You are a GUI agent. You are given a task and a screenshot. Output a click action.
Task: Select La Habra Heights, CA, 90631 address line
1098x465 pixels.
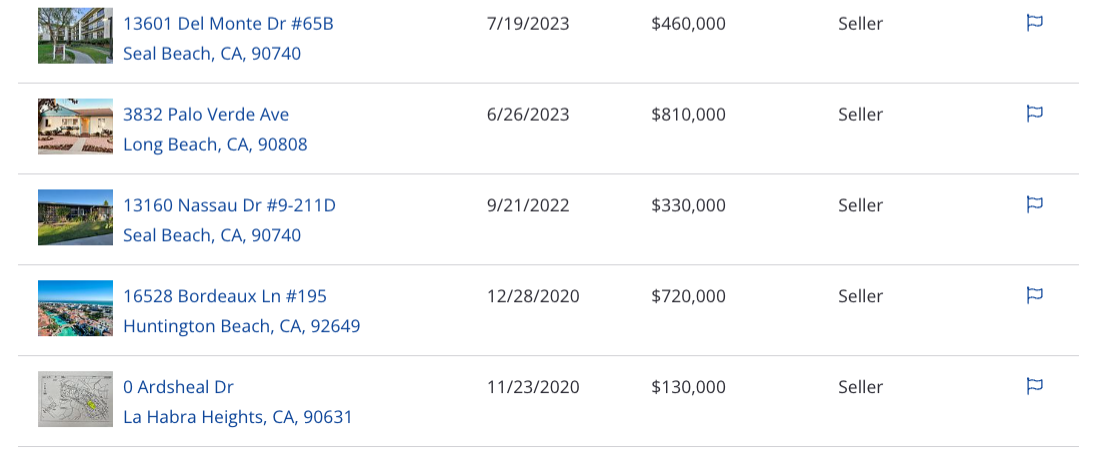[237, 417]
